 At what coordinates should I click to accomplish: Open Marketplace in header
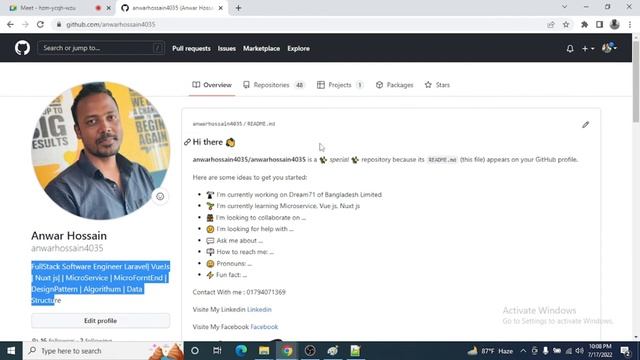click(x=261, y=49)
